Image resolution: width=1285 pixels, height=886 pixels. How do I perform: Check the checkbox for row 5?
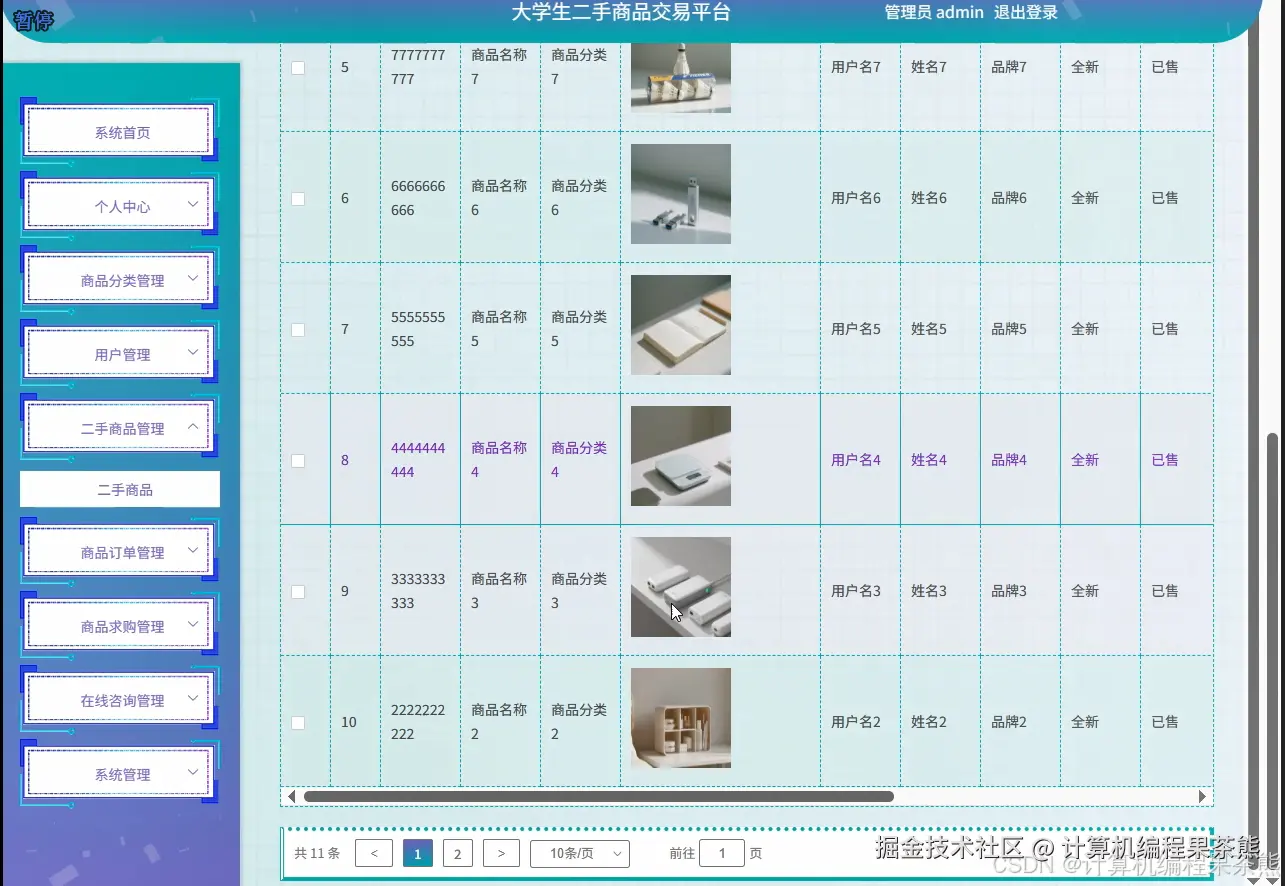pos(297,67)
